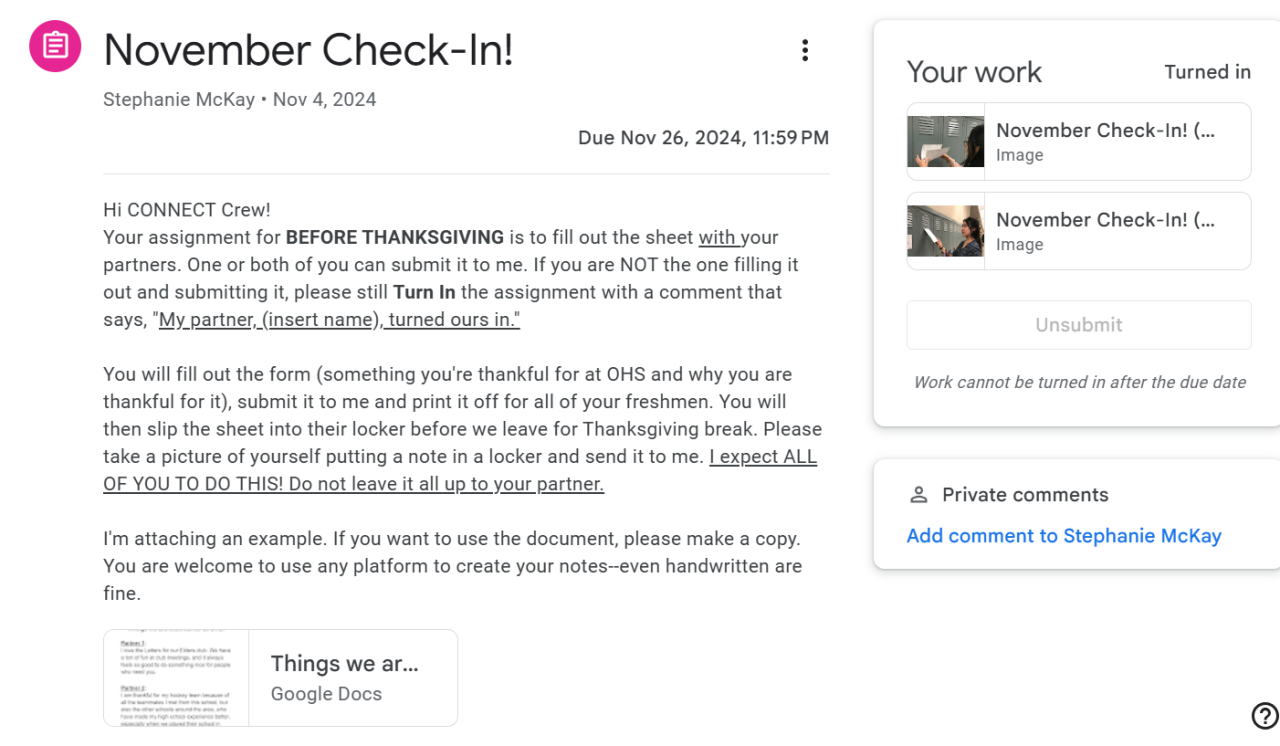Click the "Turned in" status label

(x=1207, y=72)
